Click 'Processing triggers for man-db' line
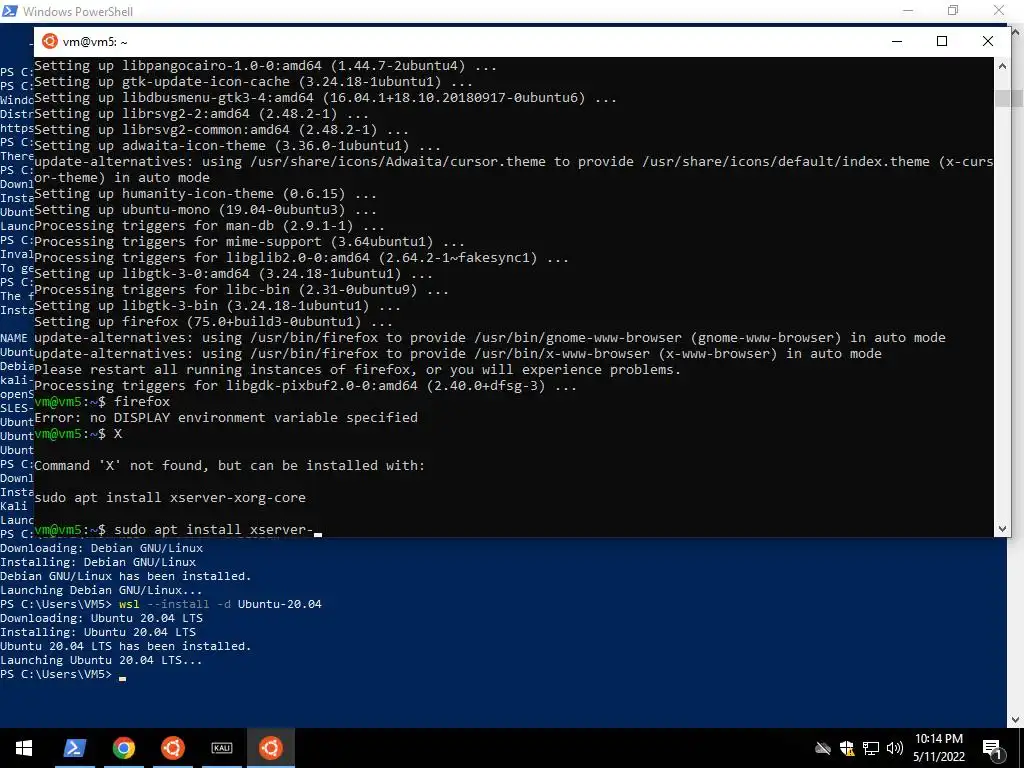 (209, 226)
